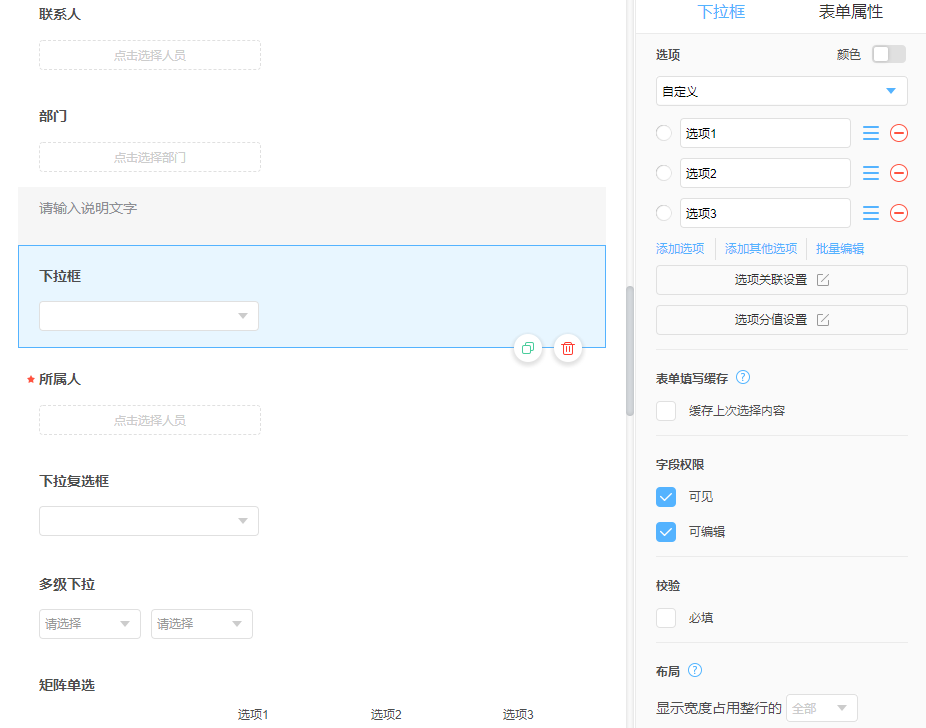The image size is (926, 728).
Task: Click the help icon next to 布局
Action: 695,671
